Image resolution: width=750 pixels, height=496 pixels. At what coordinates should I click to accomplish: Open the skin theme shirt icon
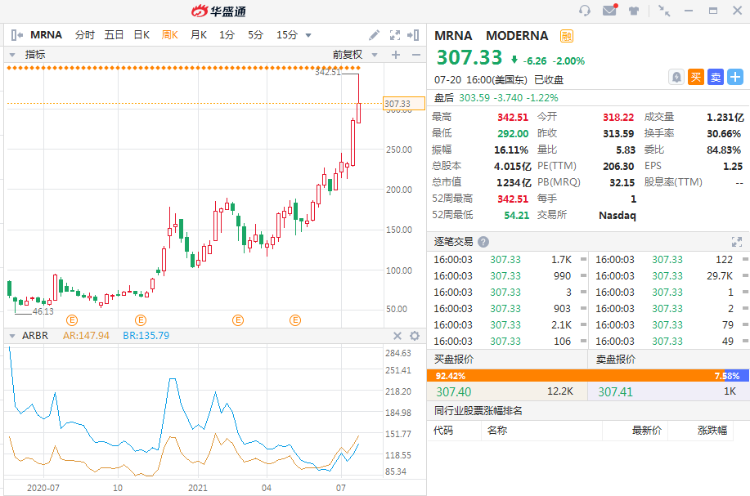(x=634, y=11)
